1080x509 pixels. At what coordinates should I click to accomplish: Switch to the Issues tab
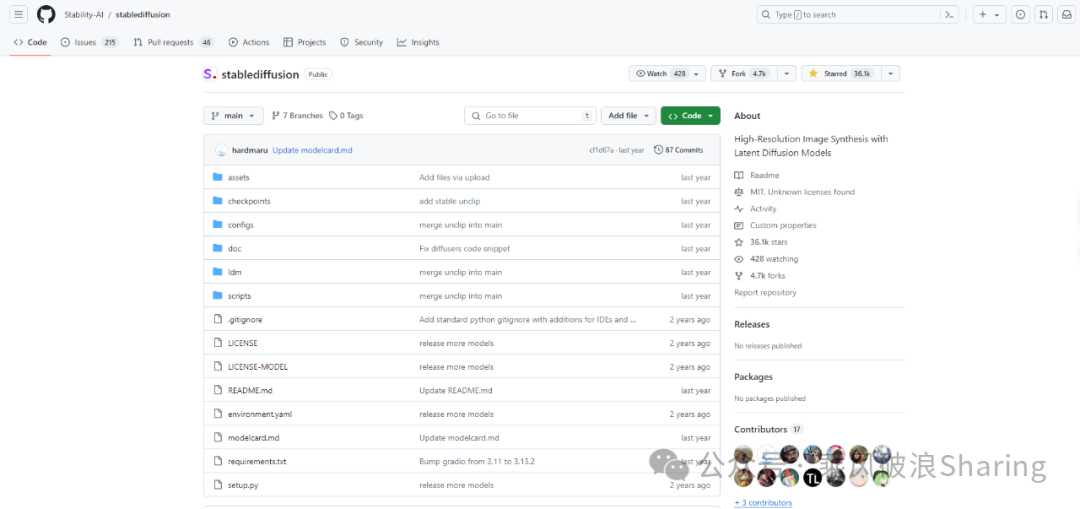(x=90, y=42)
